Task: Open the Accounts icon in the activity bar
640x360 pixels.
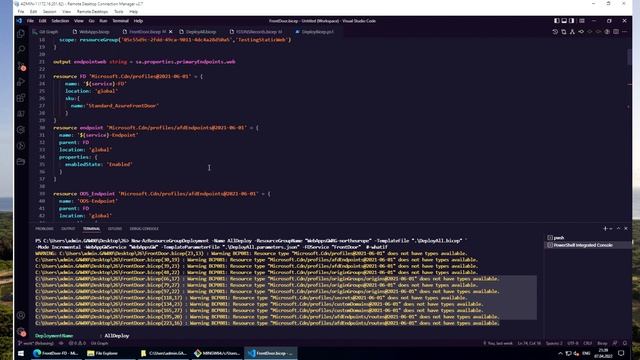Action: [x=21, y=315]
